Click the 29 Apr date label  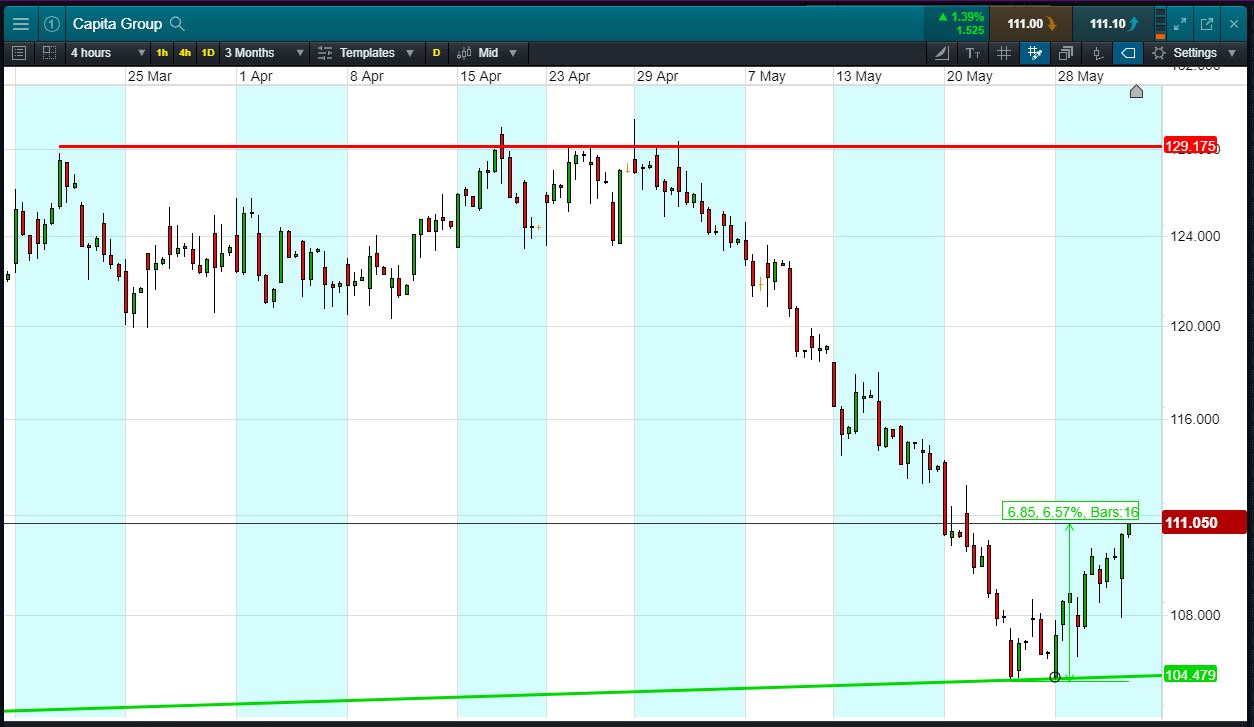tap(658, 76)
